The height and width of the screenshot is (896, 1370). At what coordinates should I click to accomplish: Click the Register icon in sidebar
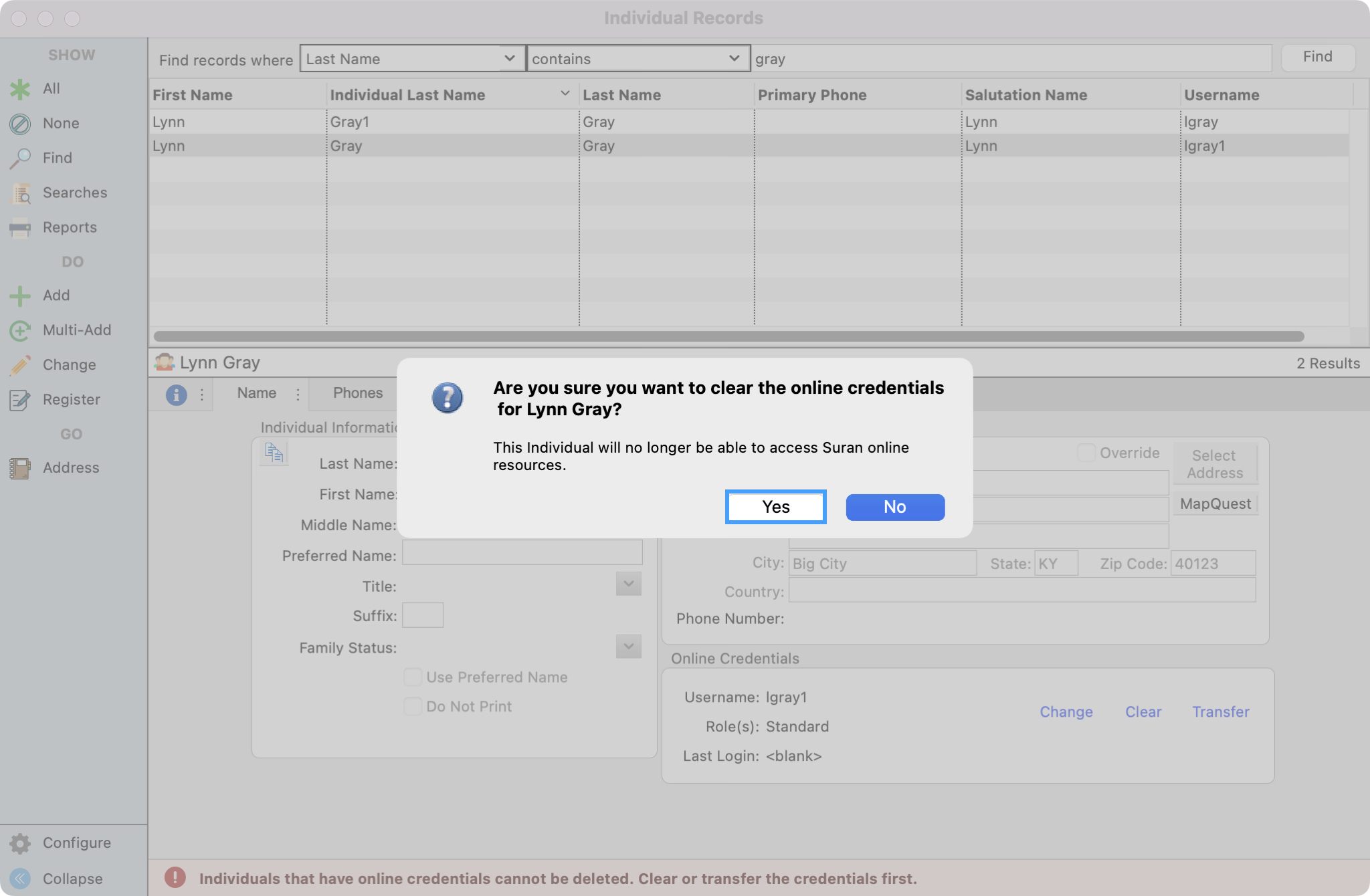(20, 400)
